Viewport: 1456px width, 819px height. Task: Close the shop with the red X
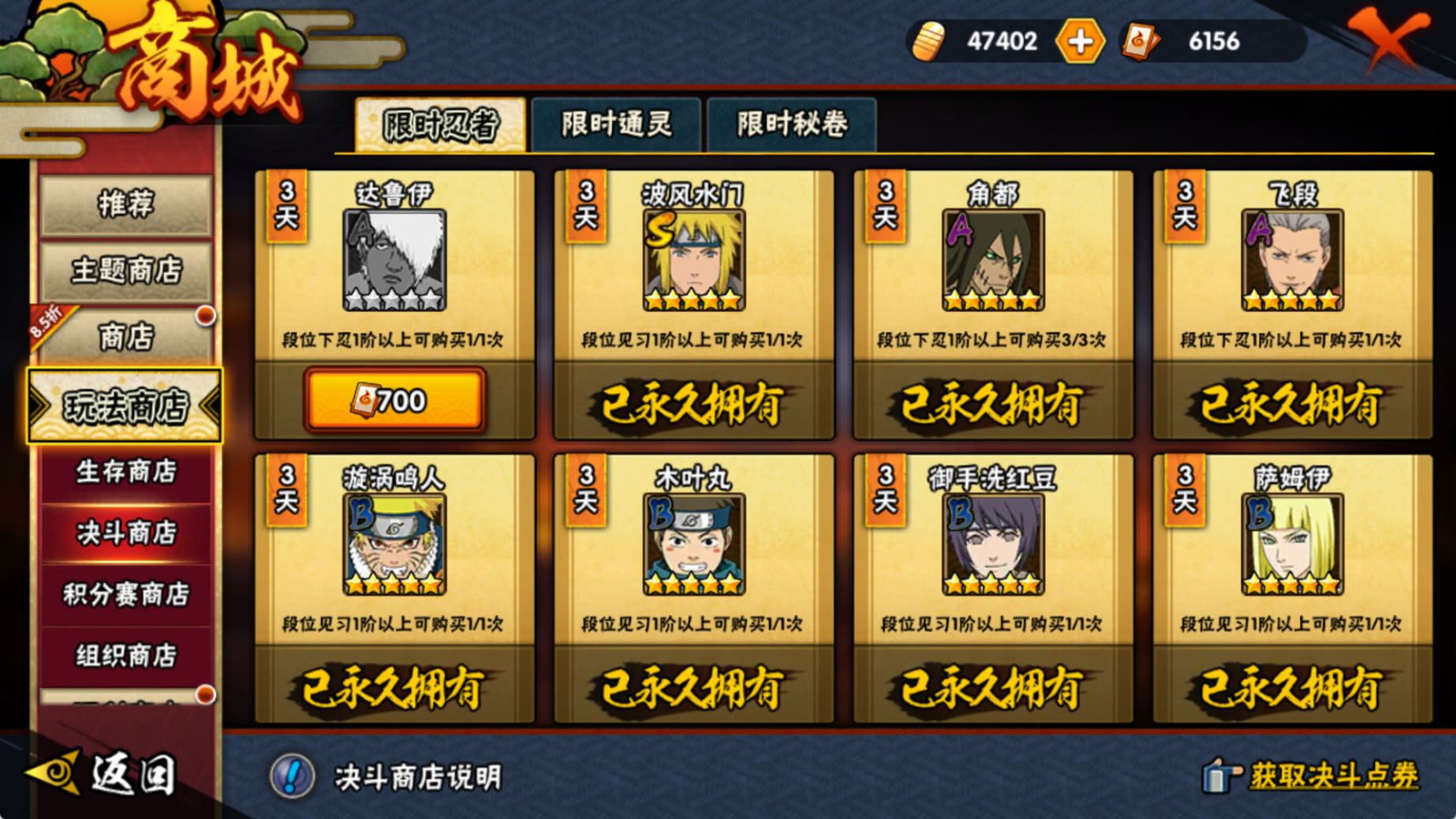click(1387, 39)
